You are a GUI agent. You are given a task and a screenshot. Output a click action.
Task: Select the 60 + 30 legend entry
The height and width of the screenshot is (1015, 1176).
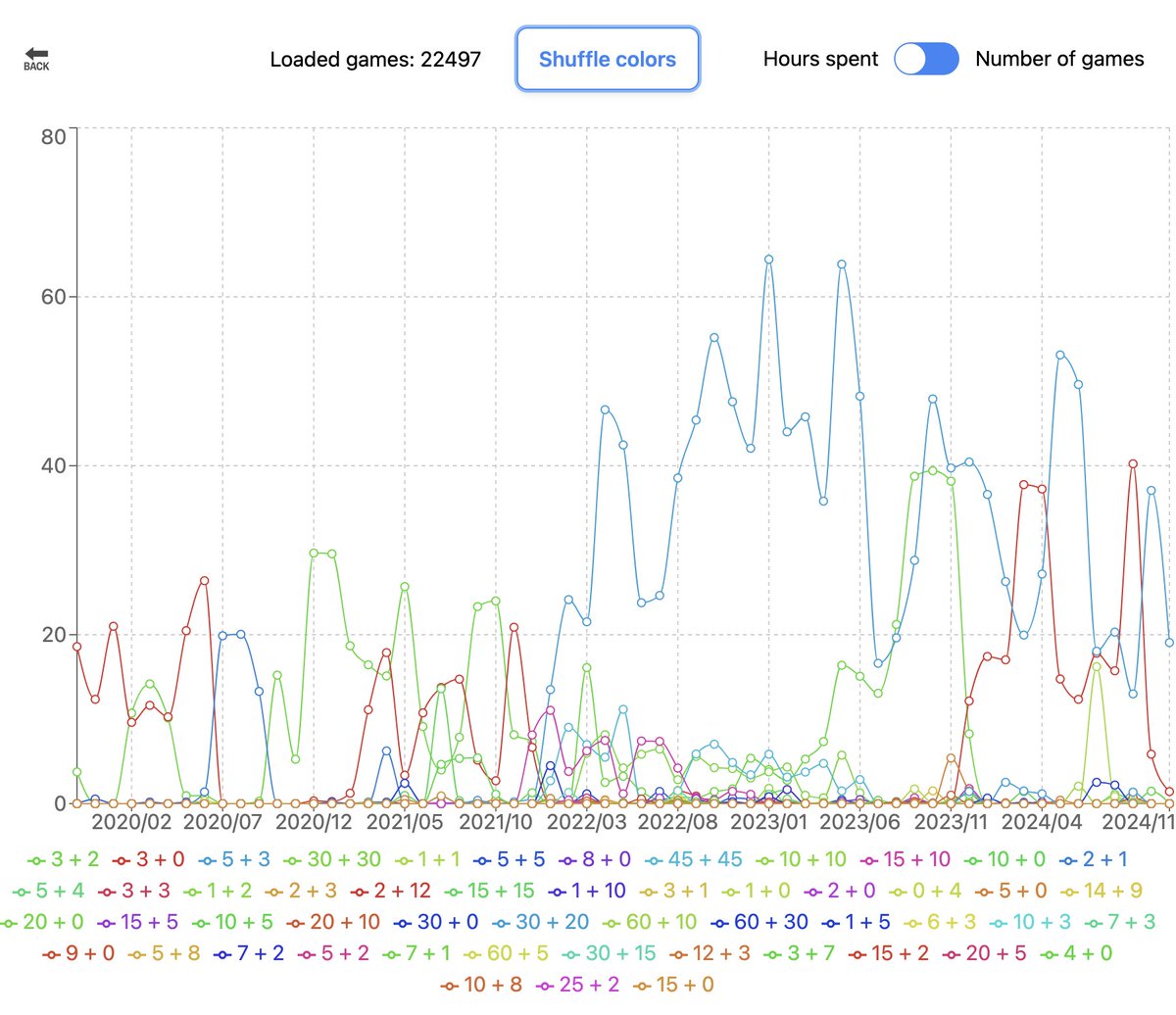[x=759, y=922]
